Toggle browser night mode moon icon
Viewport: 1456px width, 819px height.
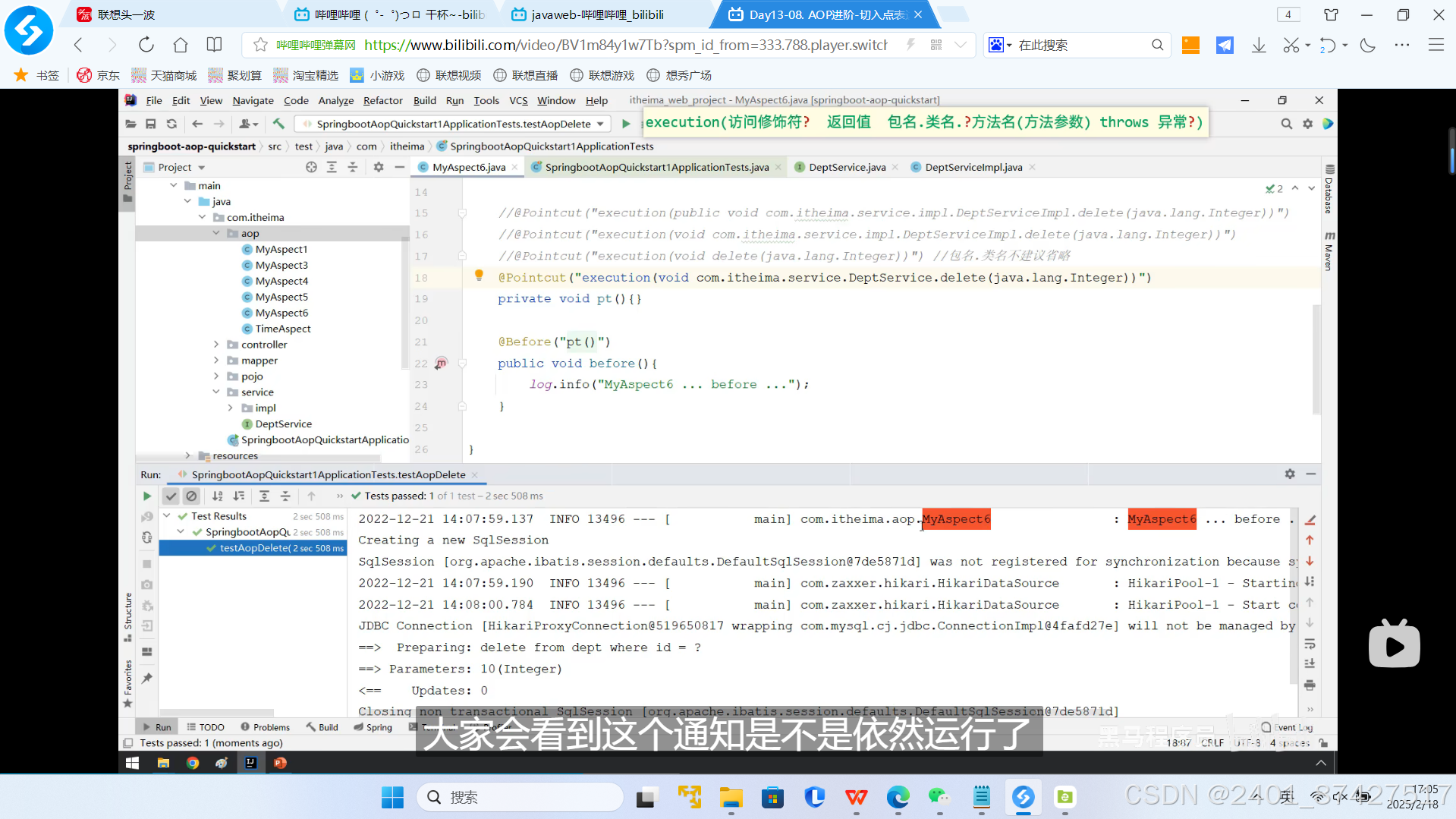point(1368,46)
